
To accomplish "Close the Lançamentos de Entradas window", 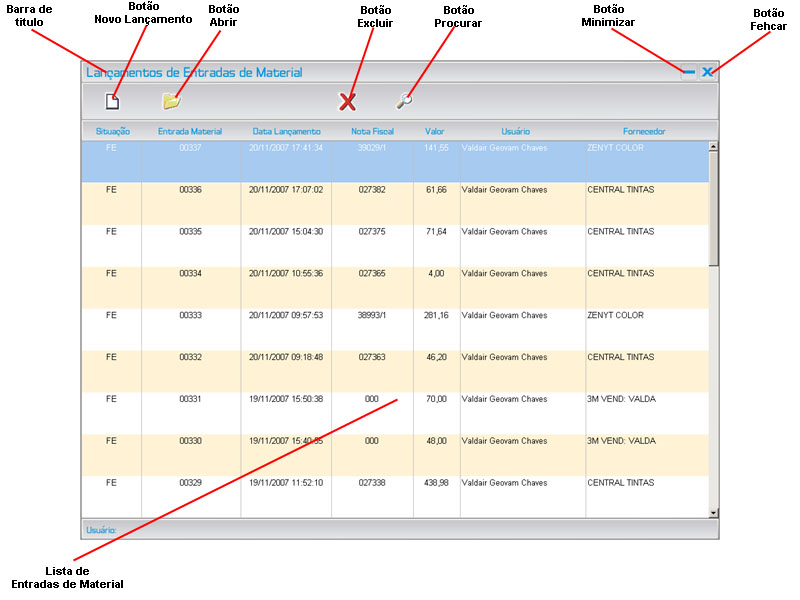I will click(707, 72).
